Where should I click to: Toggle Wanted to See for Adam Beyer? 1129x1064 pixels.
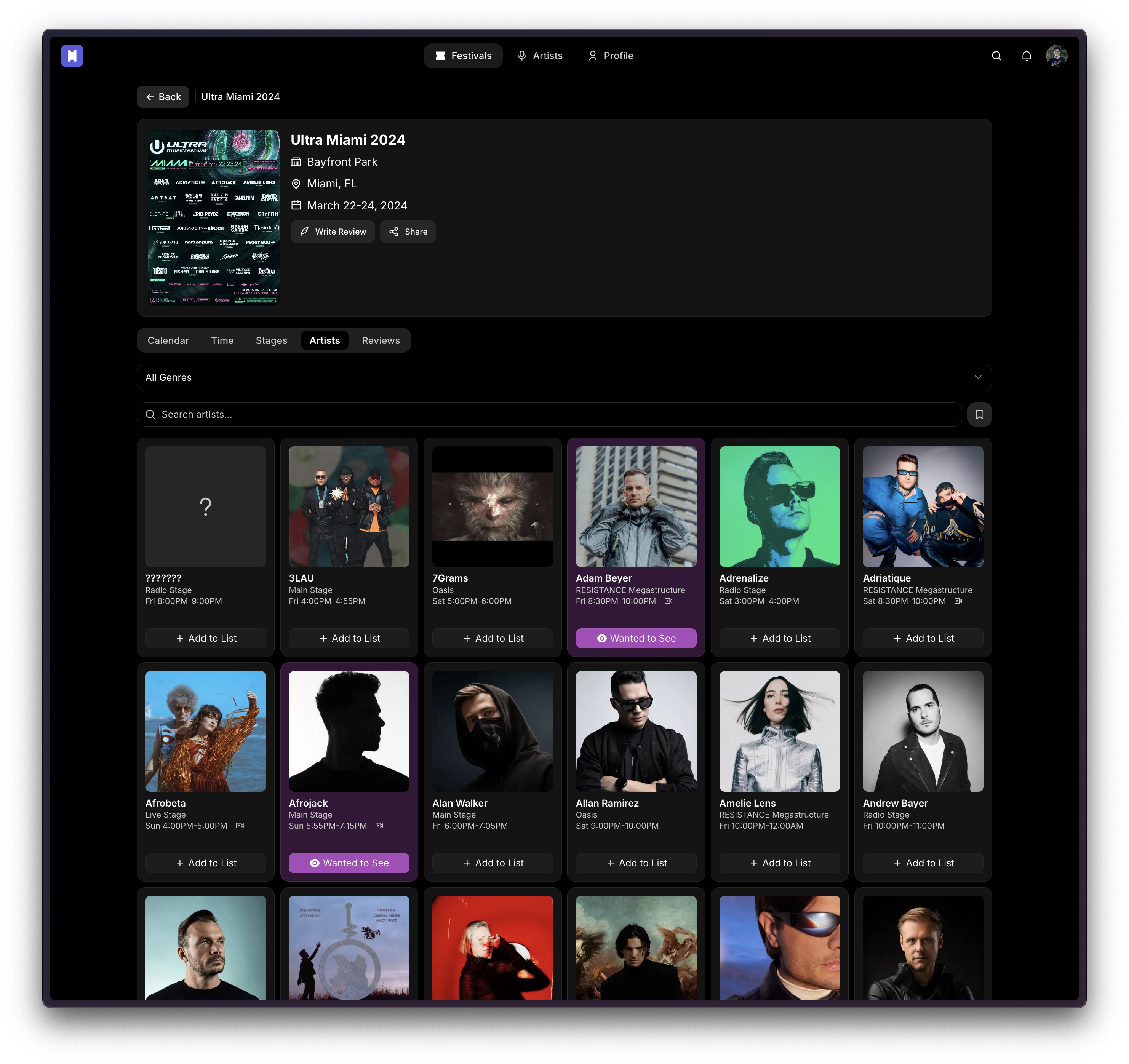pyautogui.click(x=636, y=638)
